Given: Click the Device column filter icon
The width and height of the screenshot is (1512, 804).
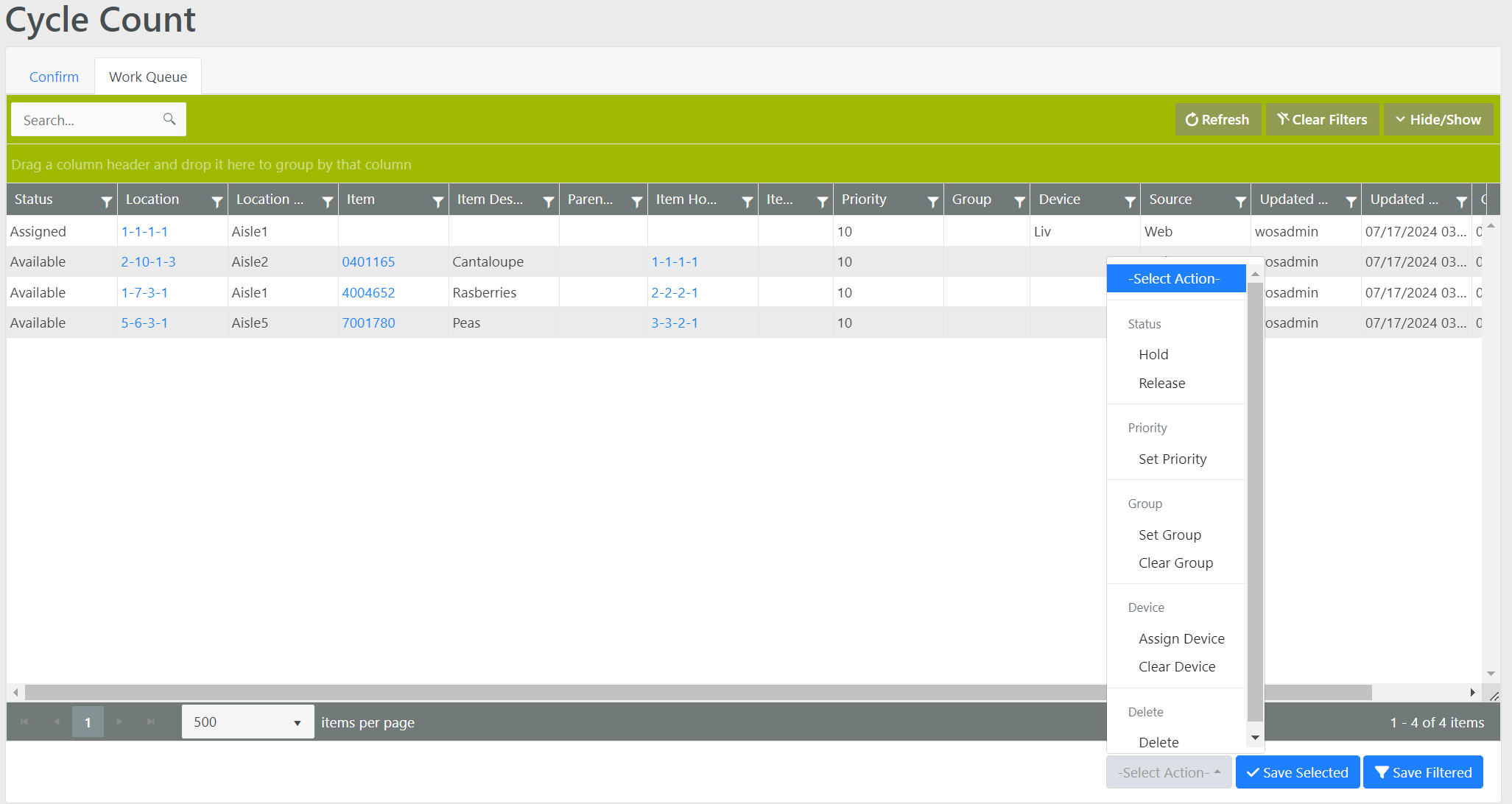Looking at the screenshot, I should (x=1130, y=201).
